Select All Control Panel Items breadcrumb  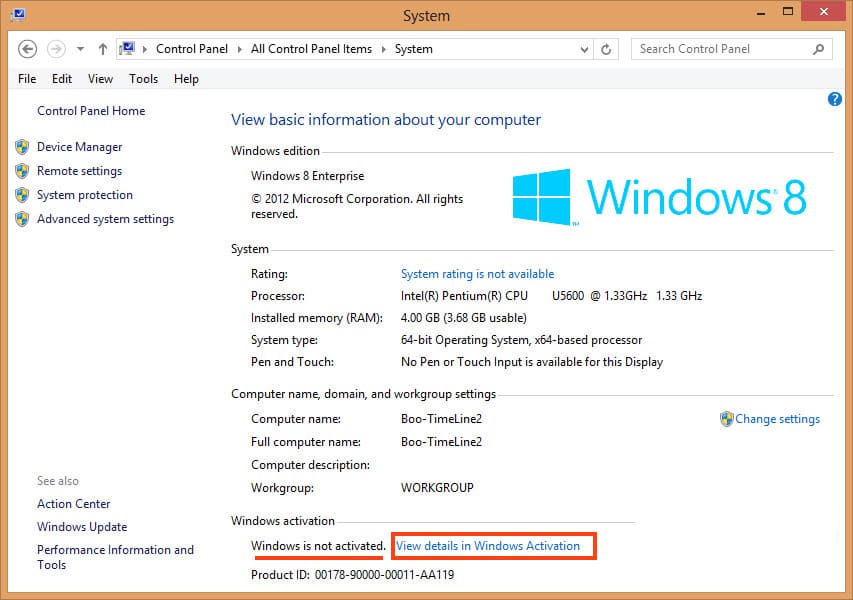coord(311,49)
